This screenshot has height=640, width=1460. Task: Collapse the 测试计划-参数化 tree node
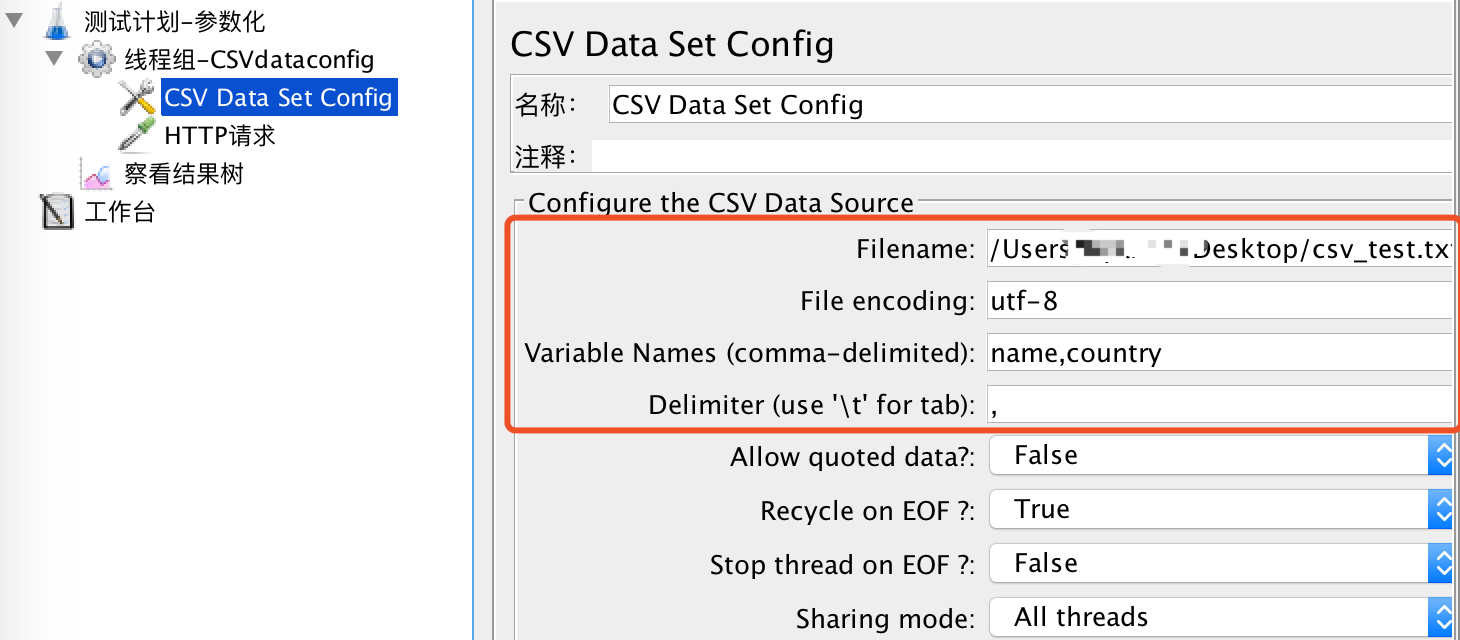(14, 19)
